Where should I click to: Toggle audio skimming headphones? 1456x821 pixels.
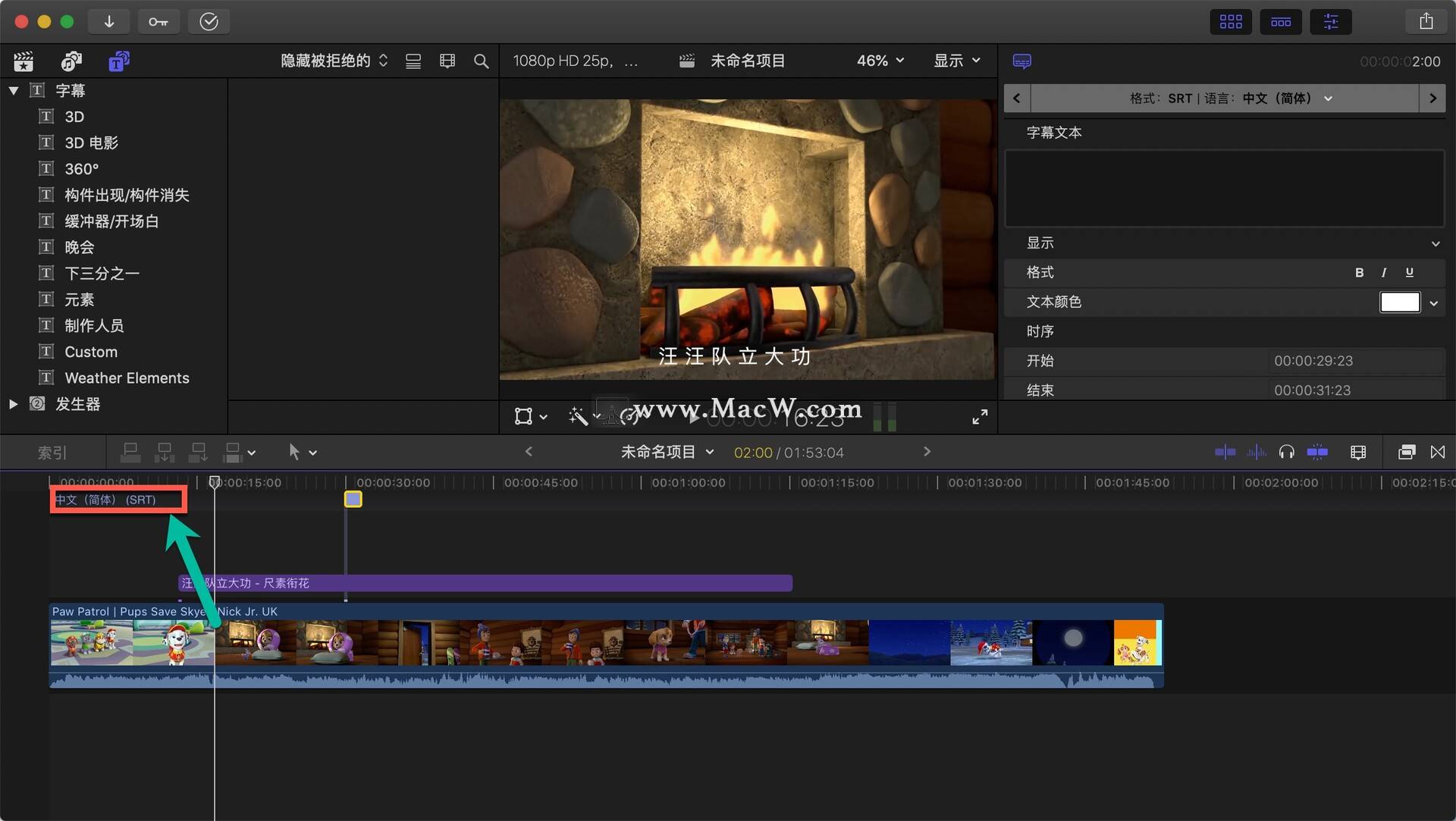(1286, 453)
